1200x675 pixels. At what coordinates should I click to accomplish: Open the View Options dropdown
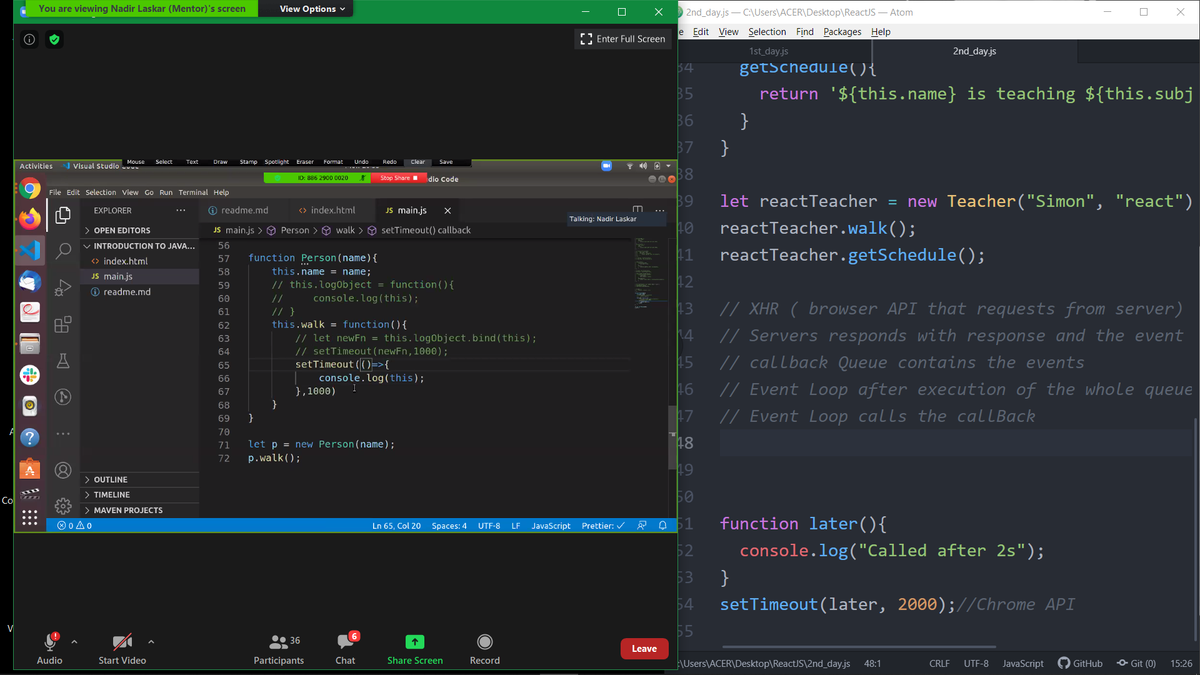click(x=306, y=8)
